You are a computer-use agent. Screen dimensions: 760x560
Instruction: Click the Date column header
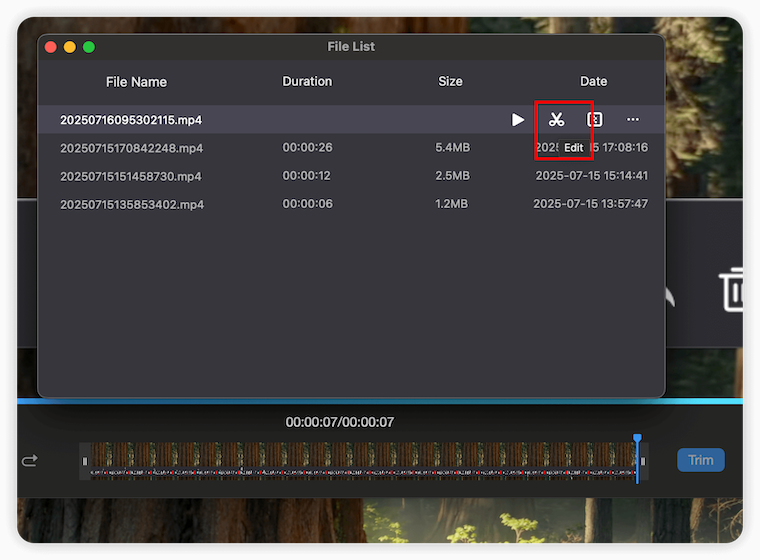click(593, 82)
